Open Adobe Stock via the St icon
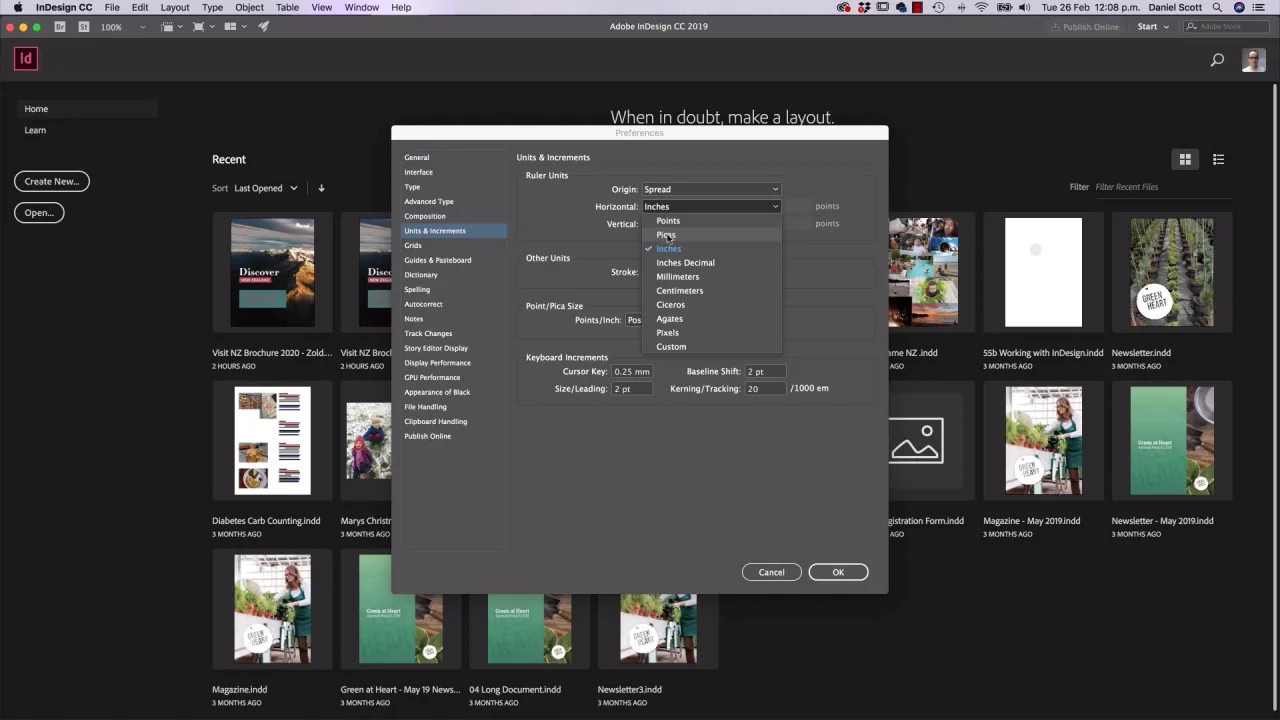 click(83, 27)
